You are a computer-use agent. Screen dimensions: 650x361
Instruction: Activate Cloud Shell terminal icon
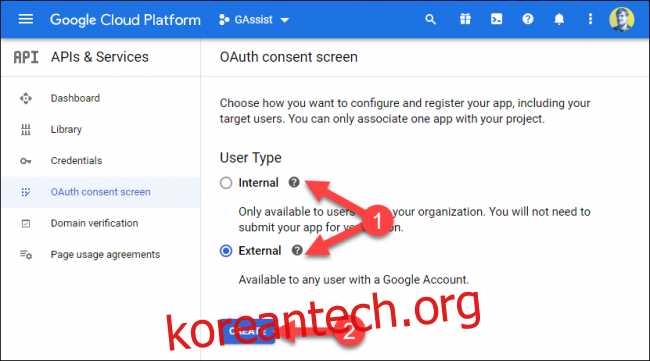tap(496, 19)
